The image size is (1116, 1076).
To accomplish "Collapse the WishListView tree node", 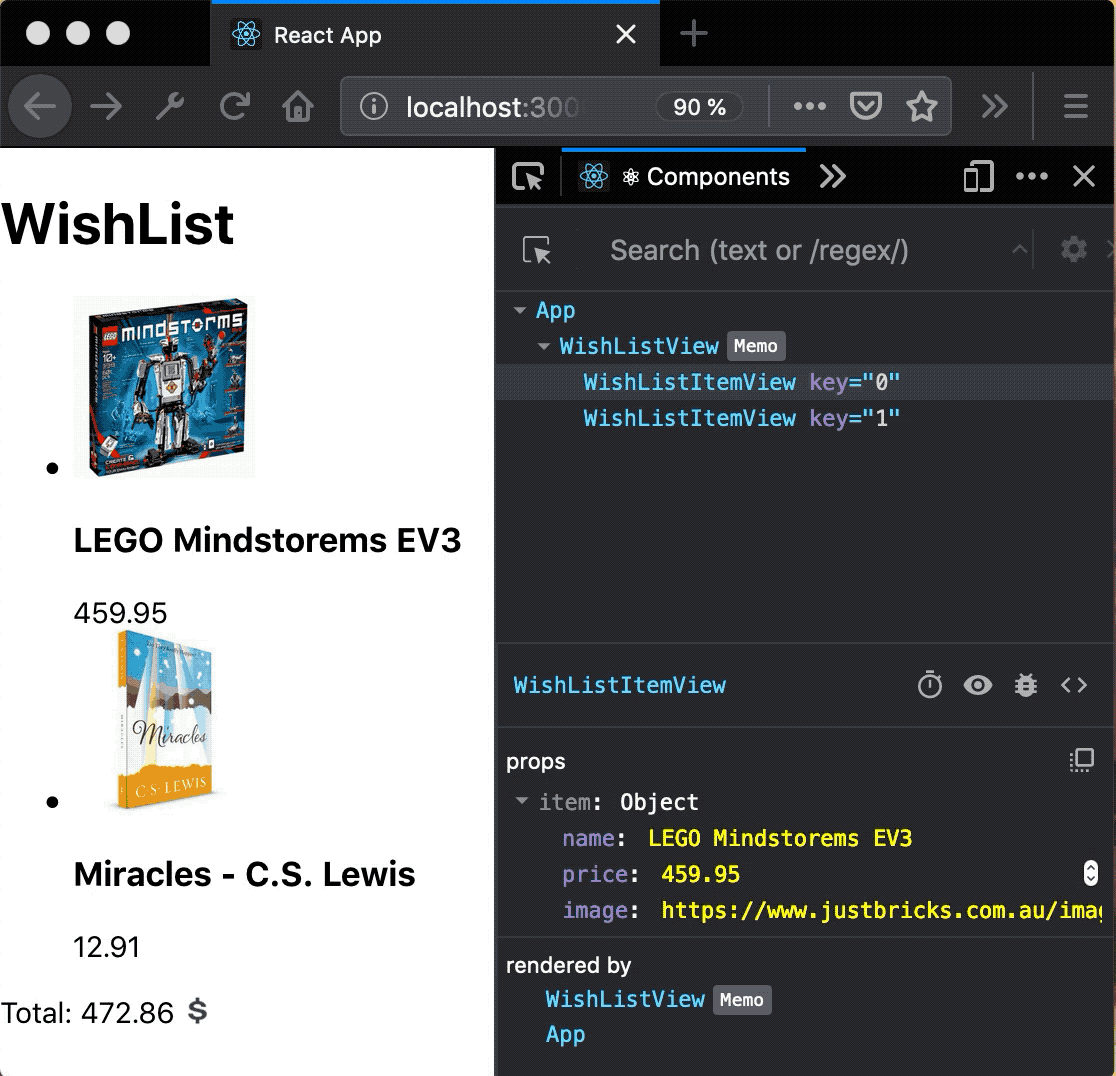I will pos(544,346).
